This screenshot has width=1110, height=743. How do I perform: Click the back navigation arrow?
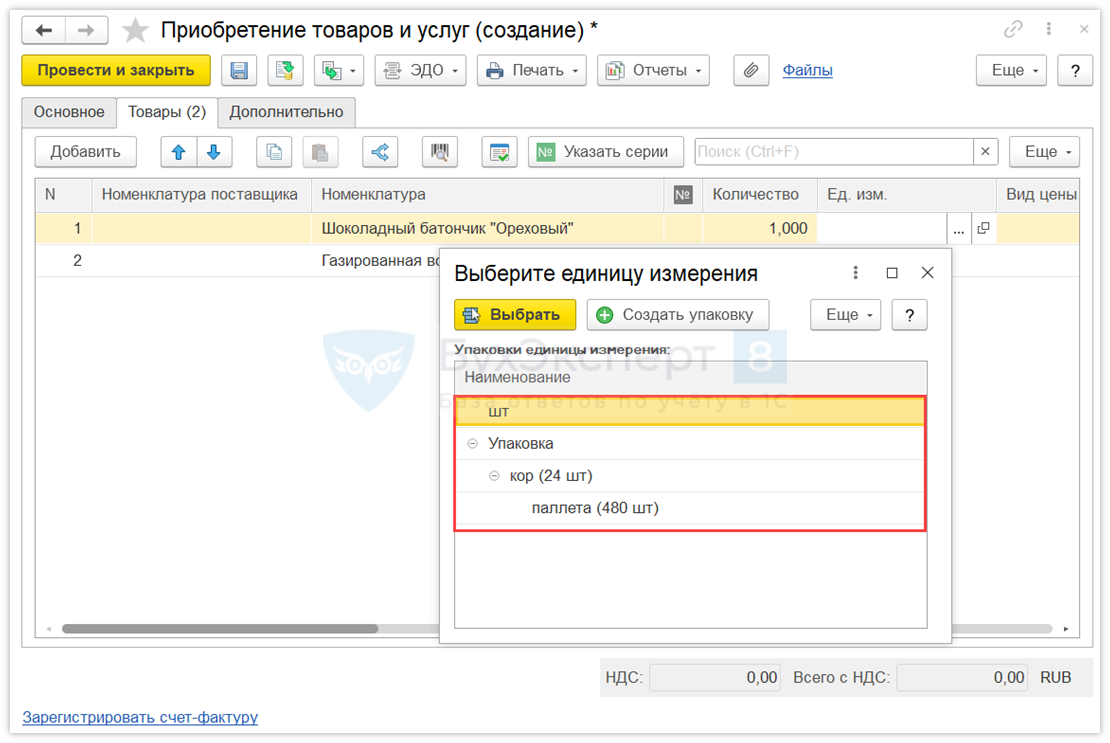coord(44,30)
